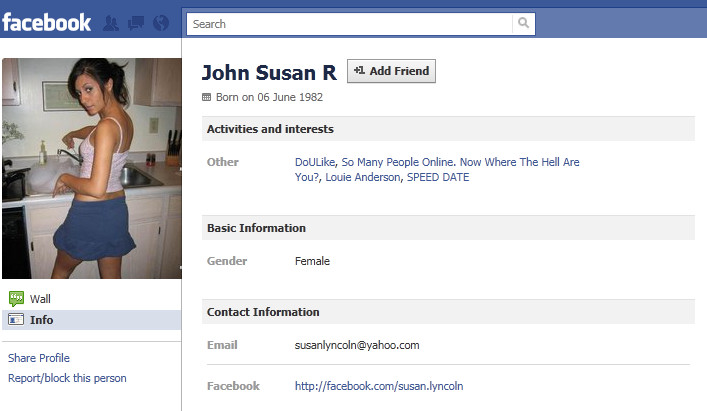Click the Female gender value

click(x=312, y=261)
